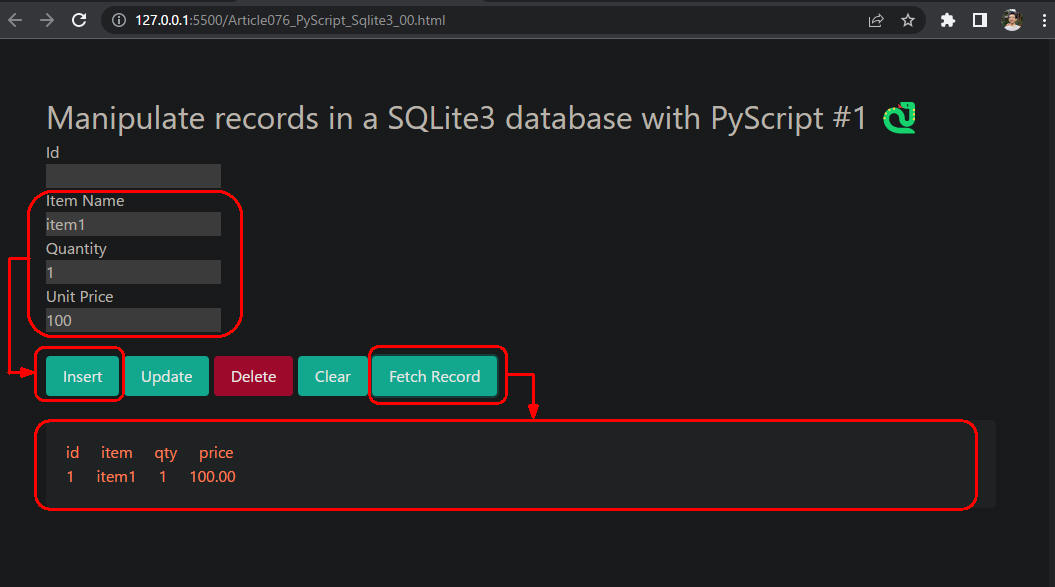The image size is (1055, 587).
Task: Go forward to the next browser page
Action: point(46,20)
